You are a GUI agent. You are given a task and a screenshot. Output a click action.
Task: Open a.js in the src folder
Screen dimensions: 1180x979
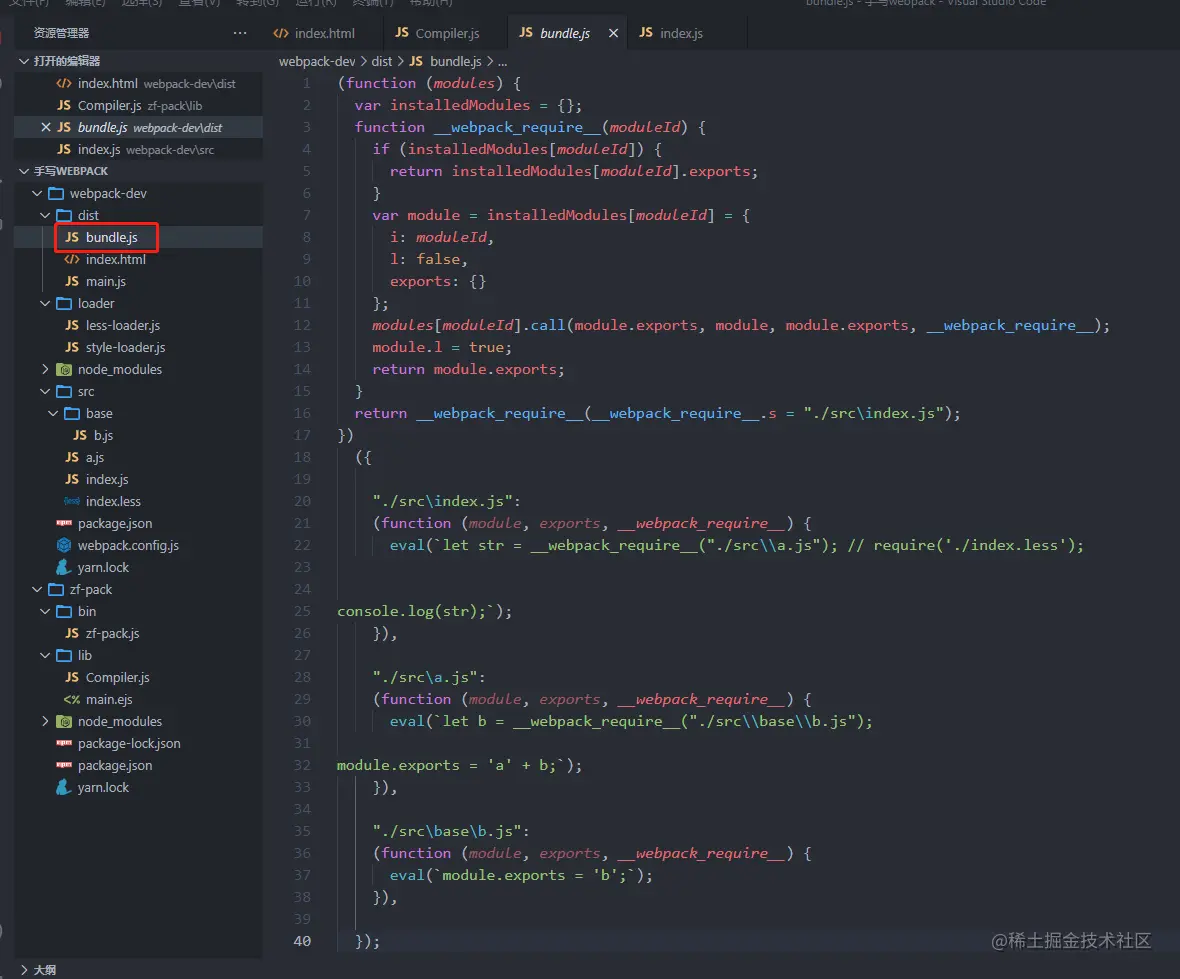138,457
